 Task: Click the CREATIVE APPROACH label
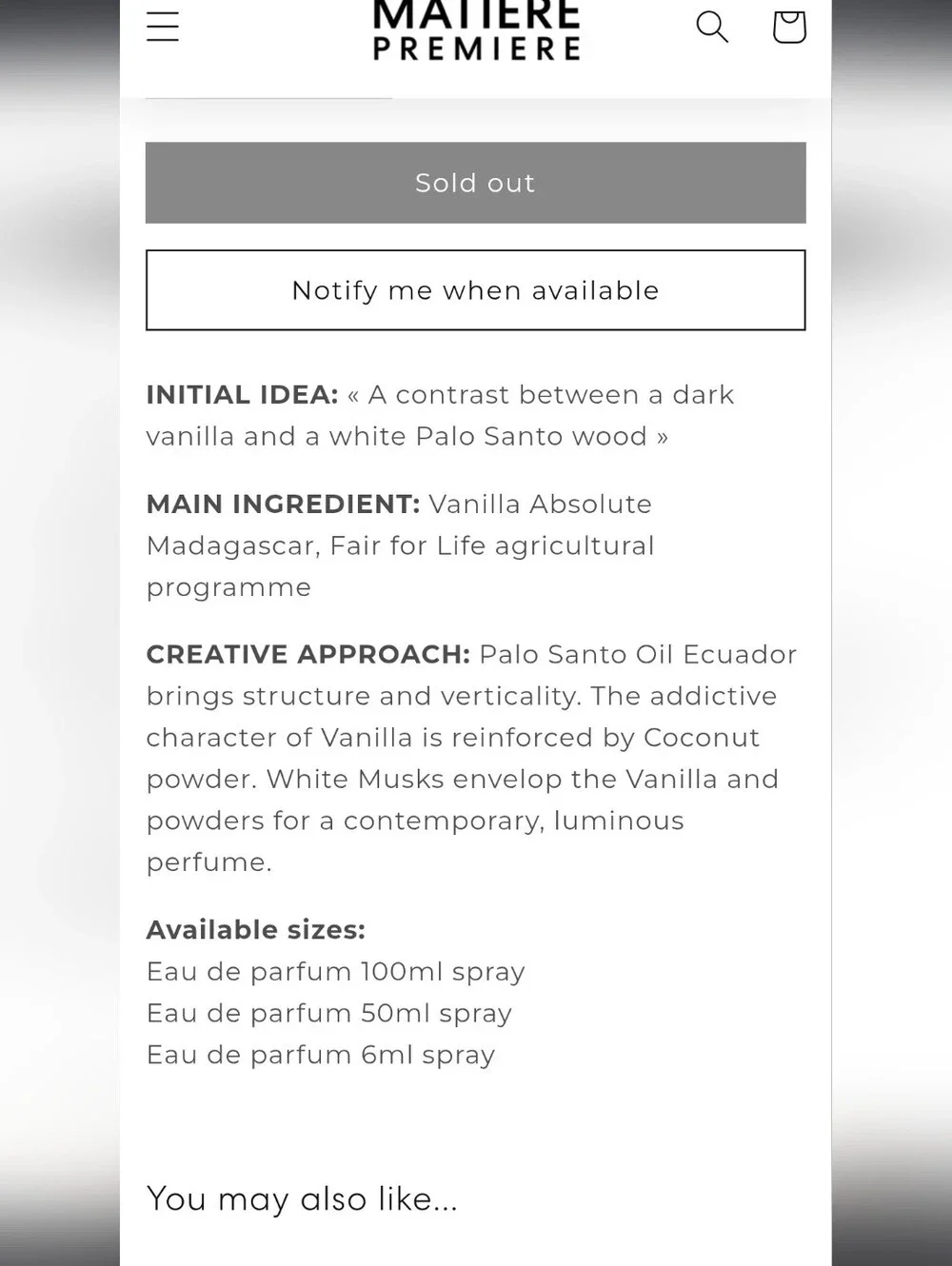coord(308,655)
